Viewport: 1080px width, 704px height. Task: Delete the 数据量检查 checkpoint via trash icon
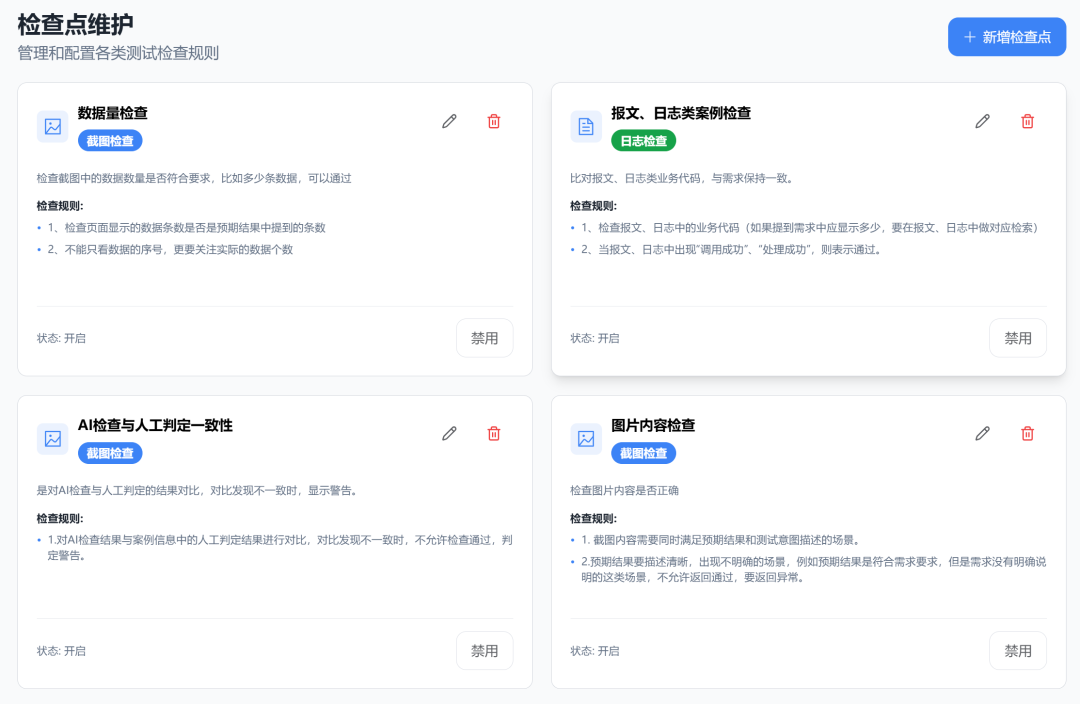pos(494,121)
